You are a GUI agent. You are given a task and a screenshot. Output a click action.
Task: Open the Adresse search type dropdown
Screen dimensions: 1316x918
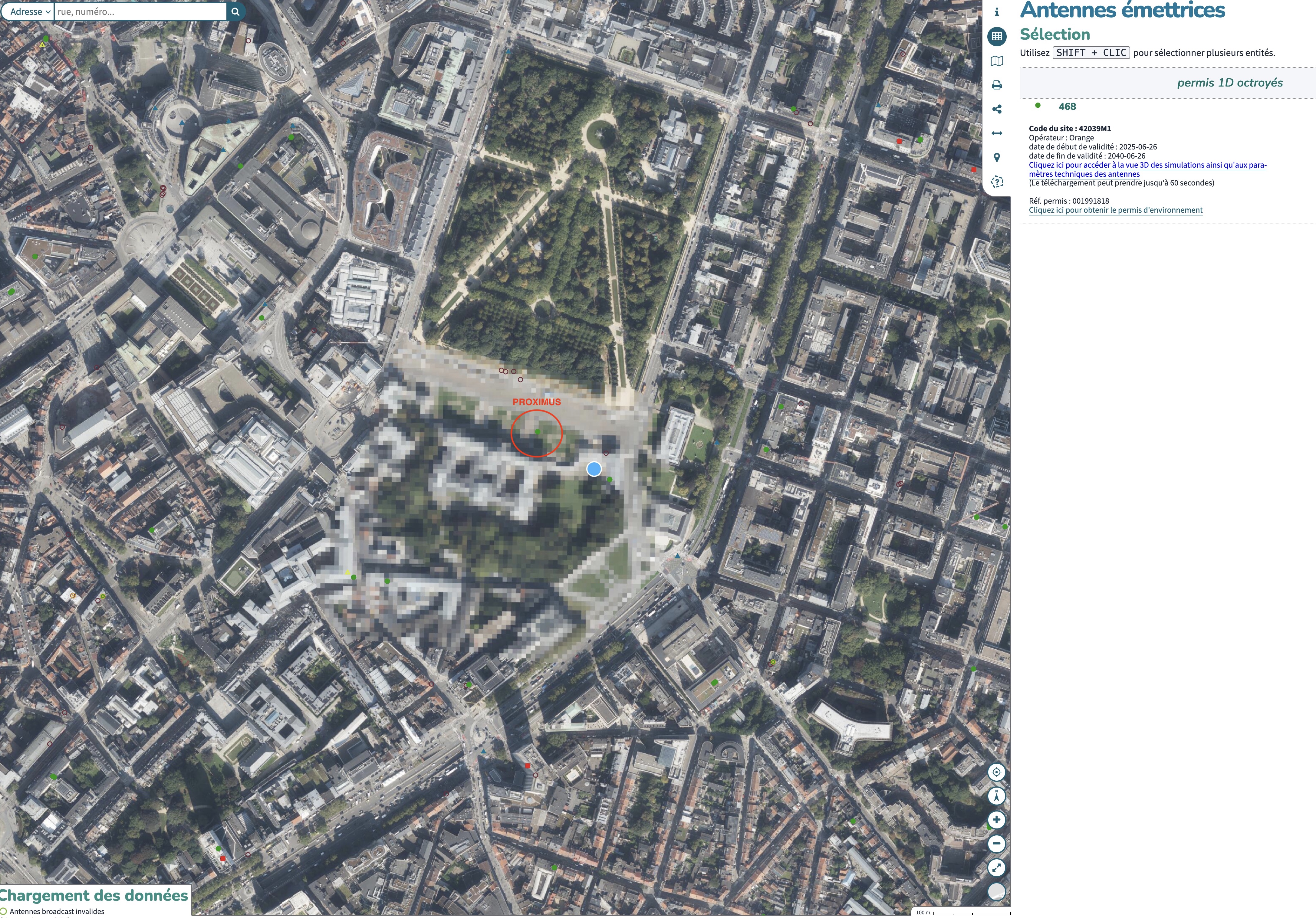tap(30, 11)
